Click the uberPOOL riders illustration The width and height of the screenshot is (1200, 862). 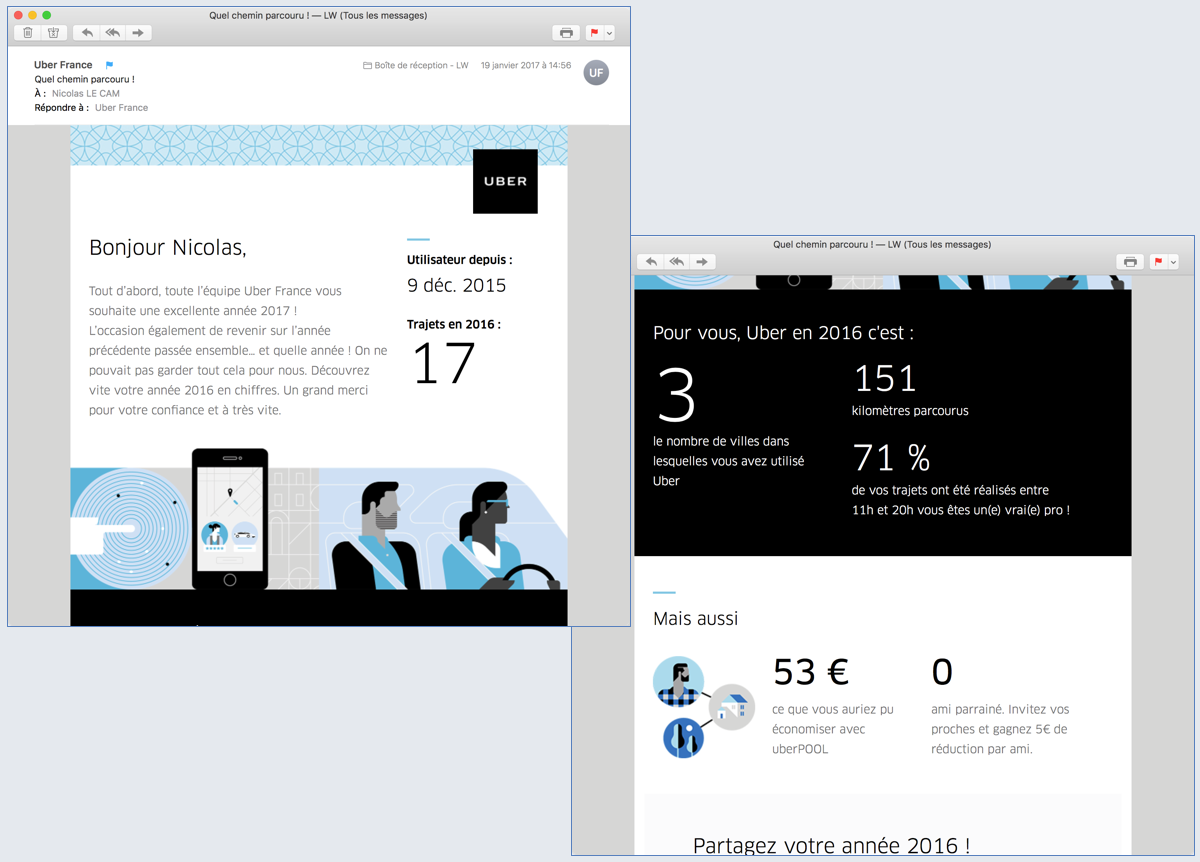pyautogui.click(x=703, y=708)
